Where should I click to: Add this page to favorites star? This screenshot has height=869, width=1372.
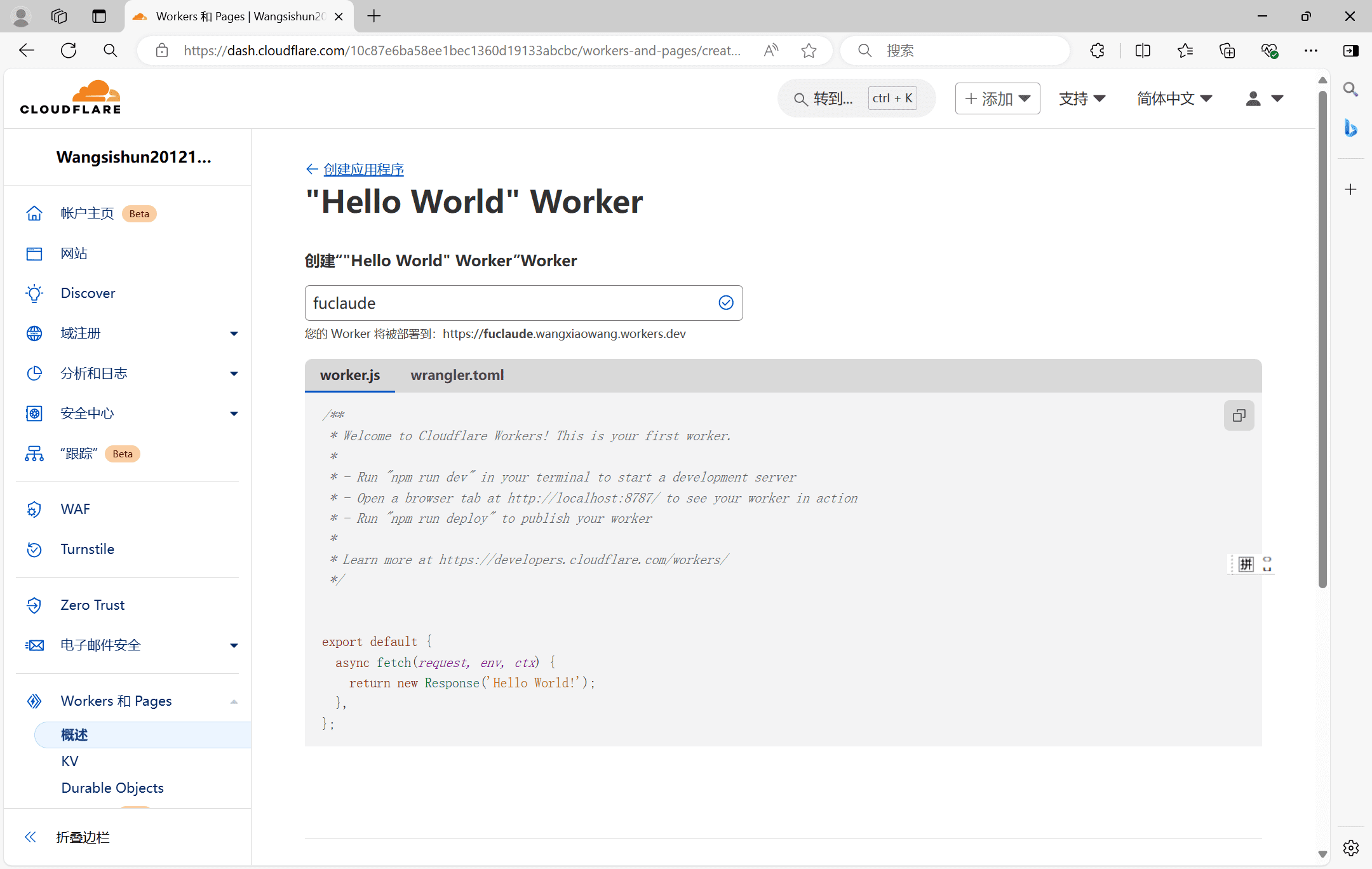tap(809, 51)
